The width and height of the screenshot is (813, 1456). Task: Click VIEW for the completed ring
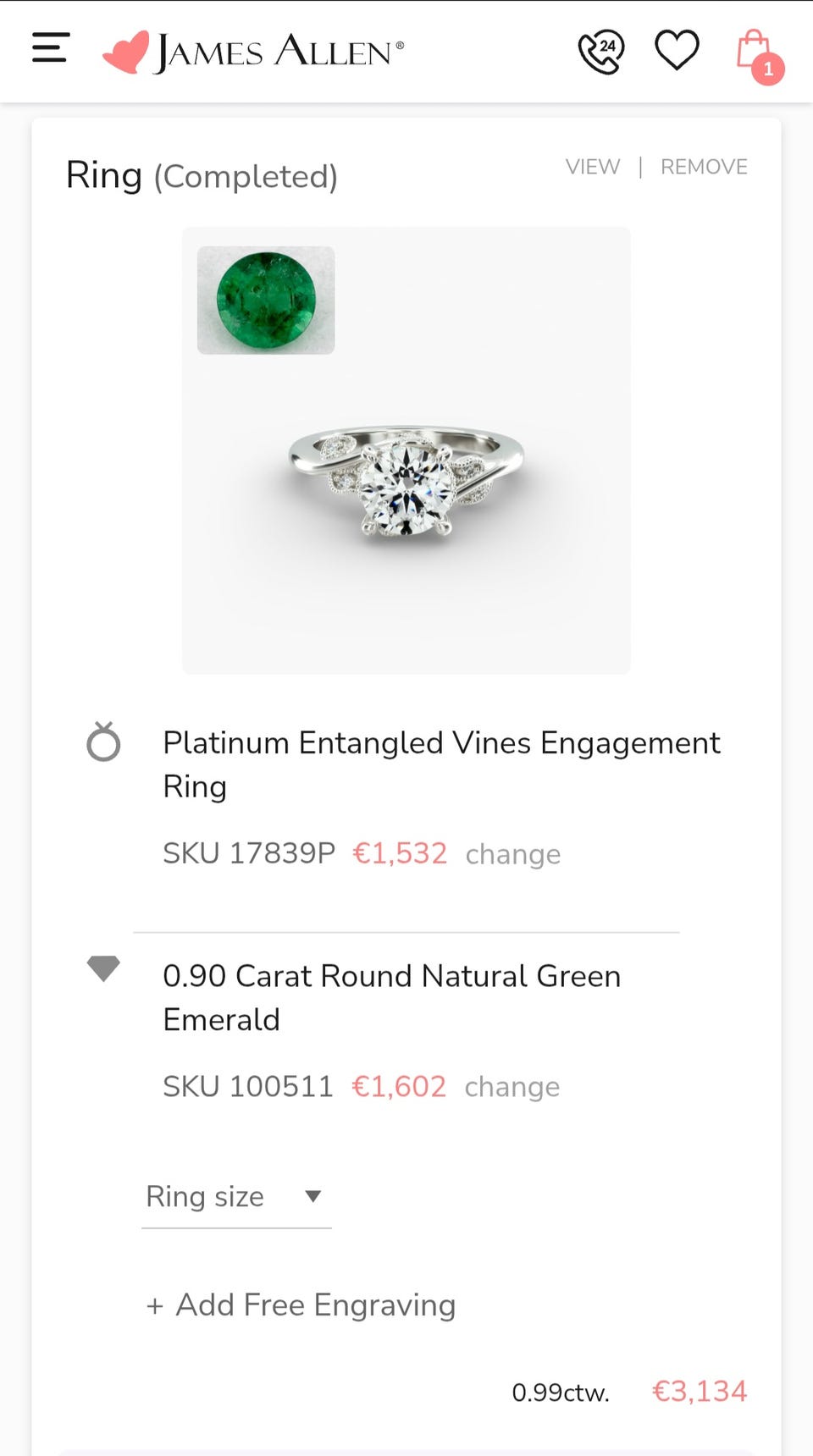pos(593,167)
